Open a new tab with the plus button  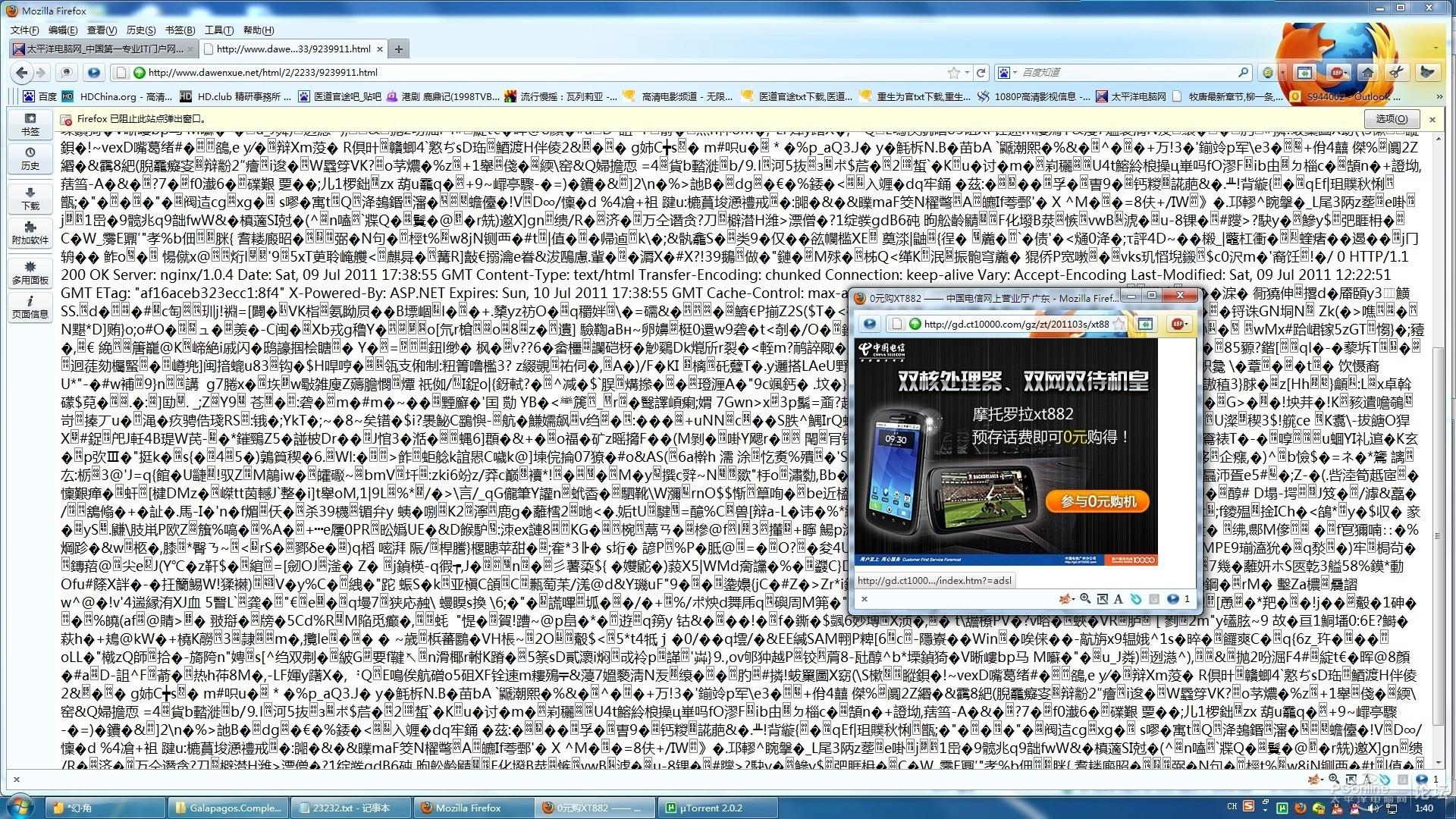pyautogui.click(x=398, y=49)
